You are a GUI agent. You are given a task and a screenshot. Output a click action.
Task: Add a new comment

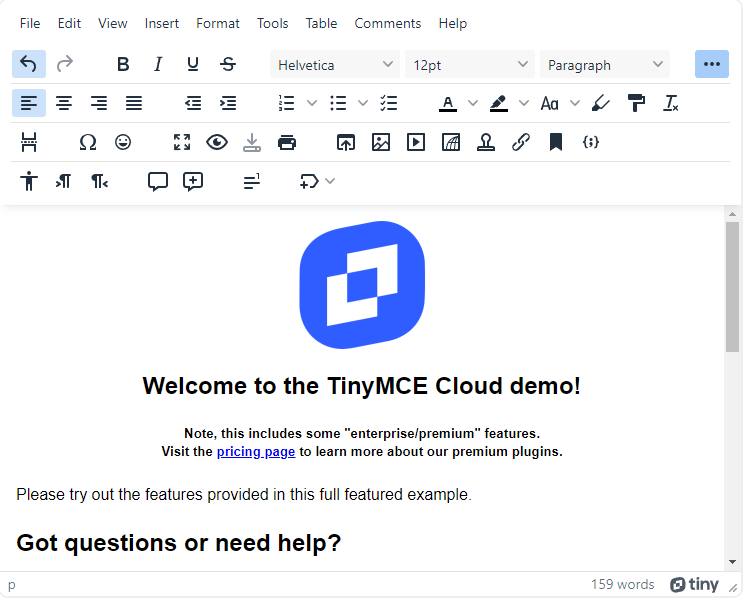193,181
